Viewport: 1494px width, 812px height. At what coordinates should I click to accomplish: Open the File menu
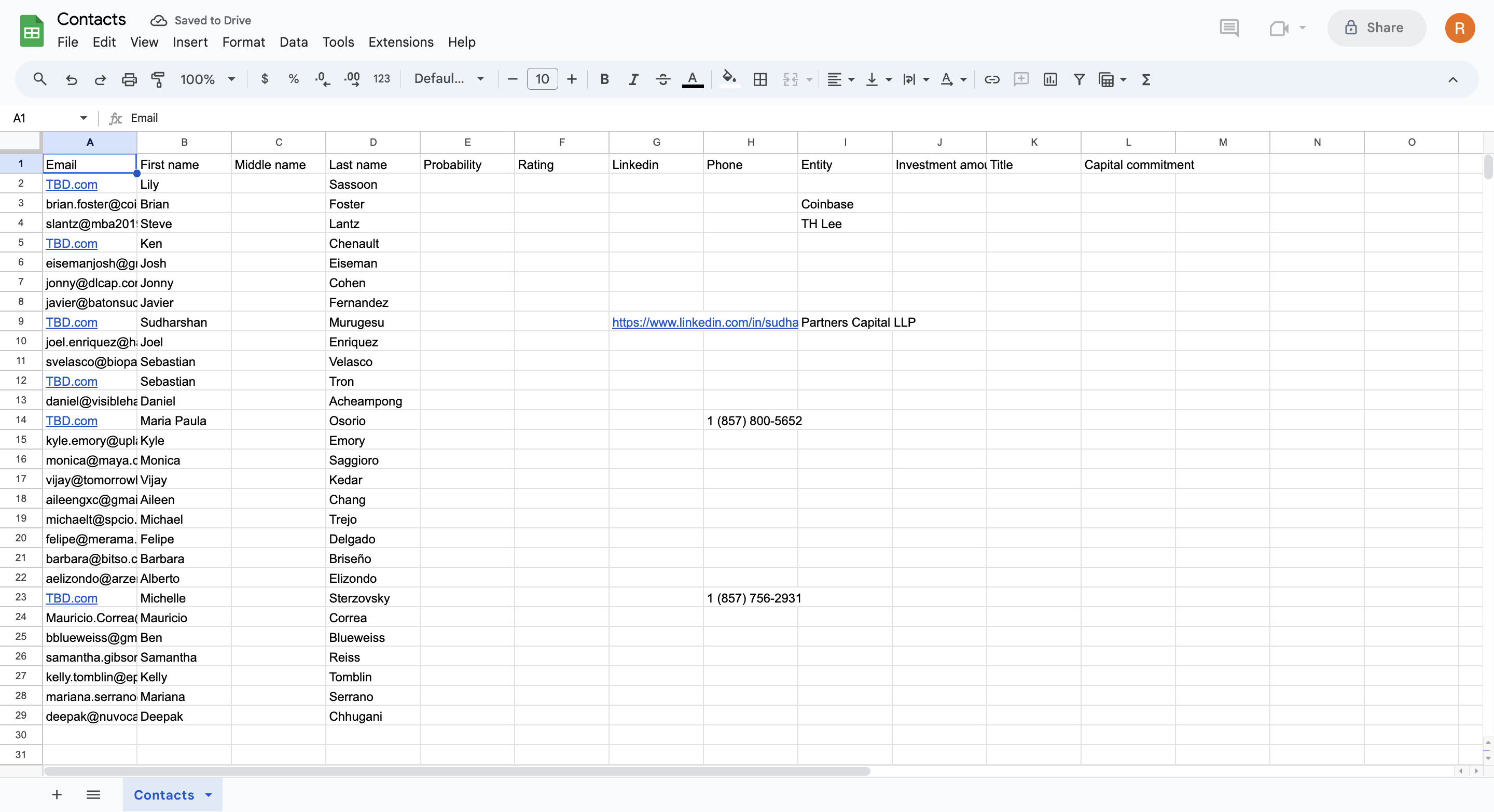(x=68, y=41)
